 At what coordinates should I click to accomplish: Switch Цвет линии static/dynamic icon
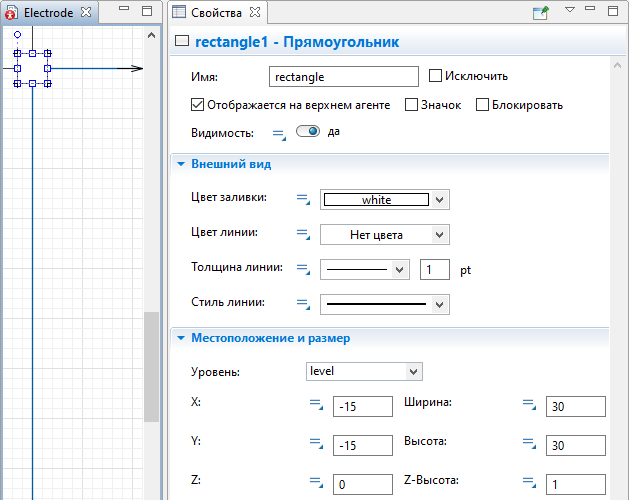pyautogui.click(x=303, y=234)
